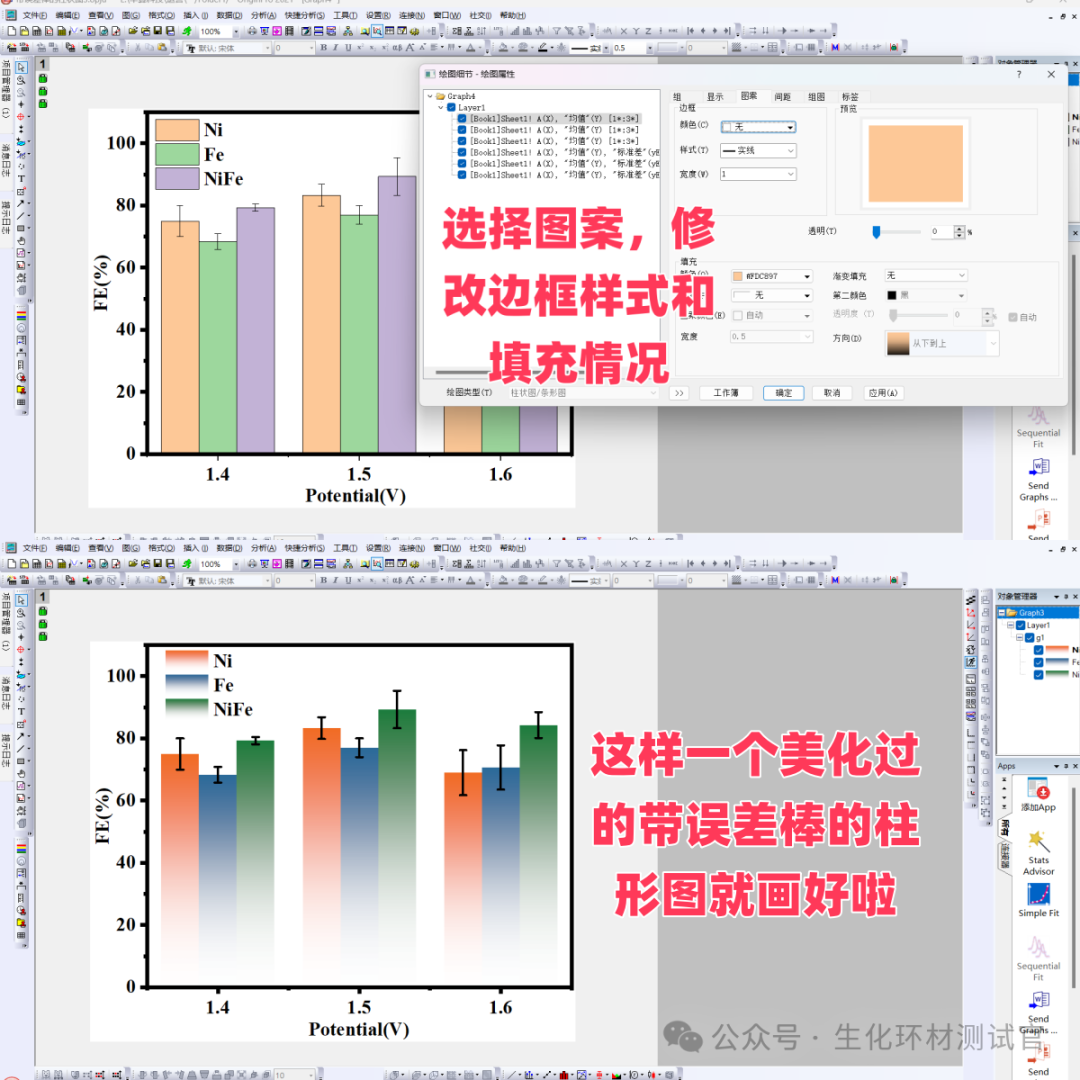Open 文件 menu in upper window
The image size is (1080, 1080).
[34, 15]
